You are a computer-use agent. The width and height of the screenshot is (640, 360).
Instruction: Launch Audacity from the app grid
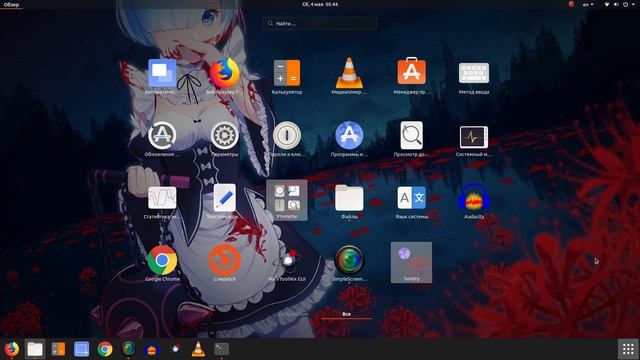474,199
